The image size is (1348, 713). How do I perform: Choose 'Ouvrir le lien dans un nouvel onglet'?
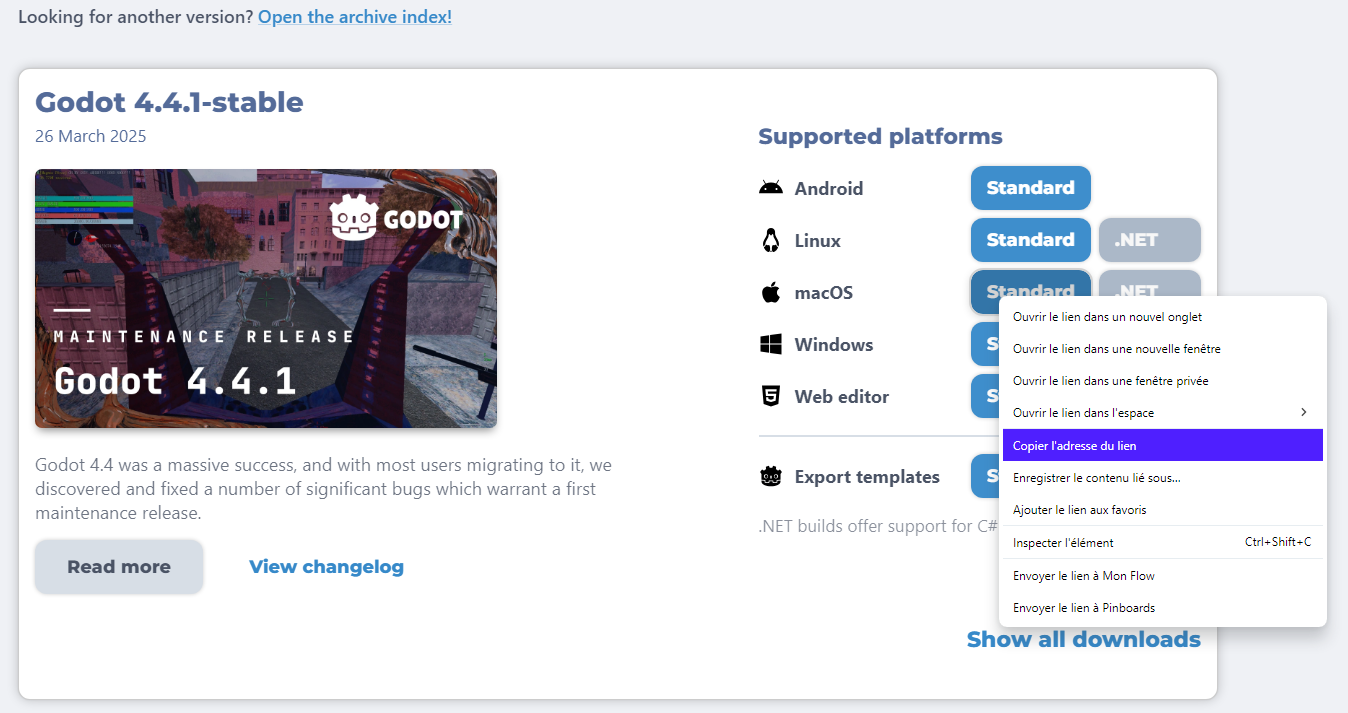point(1163,317)
